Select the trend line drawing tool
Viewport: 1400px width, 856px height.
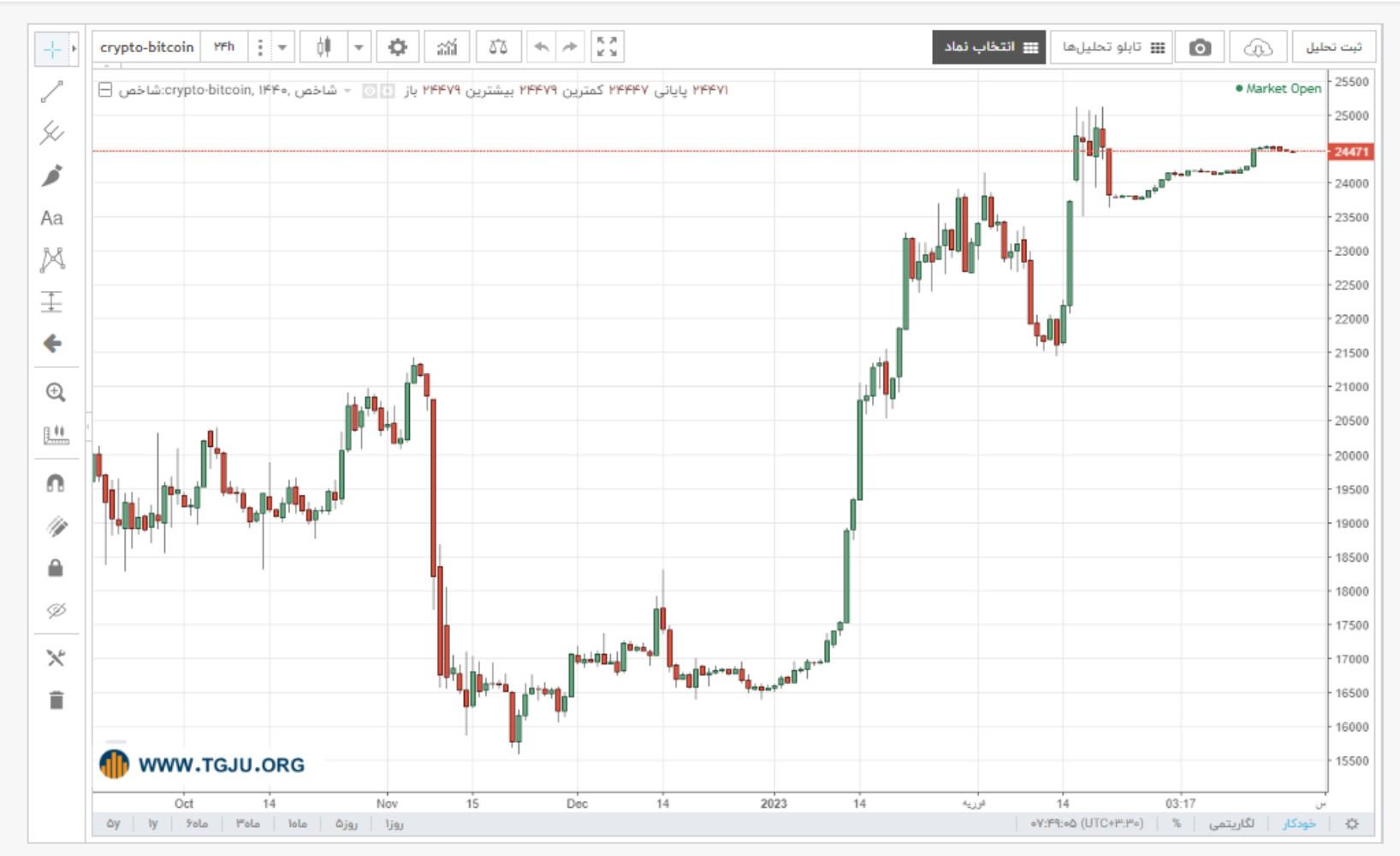[x=52, y=92]
